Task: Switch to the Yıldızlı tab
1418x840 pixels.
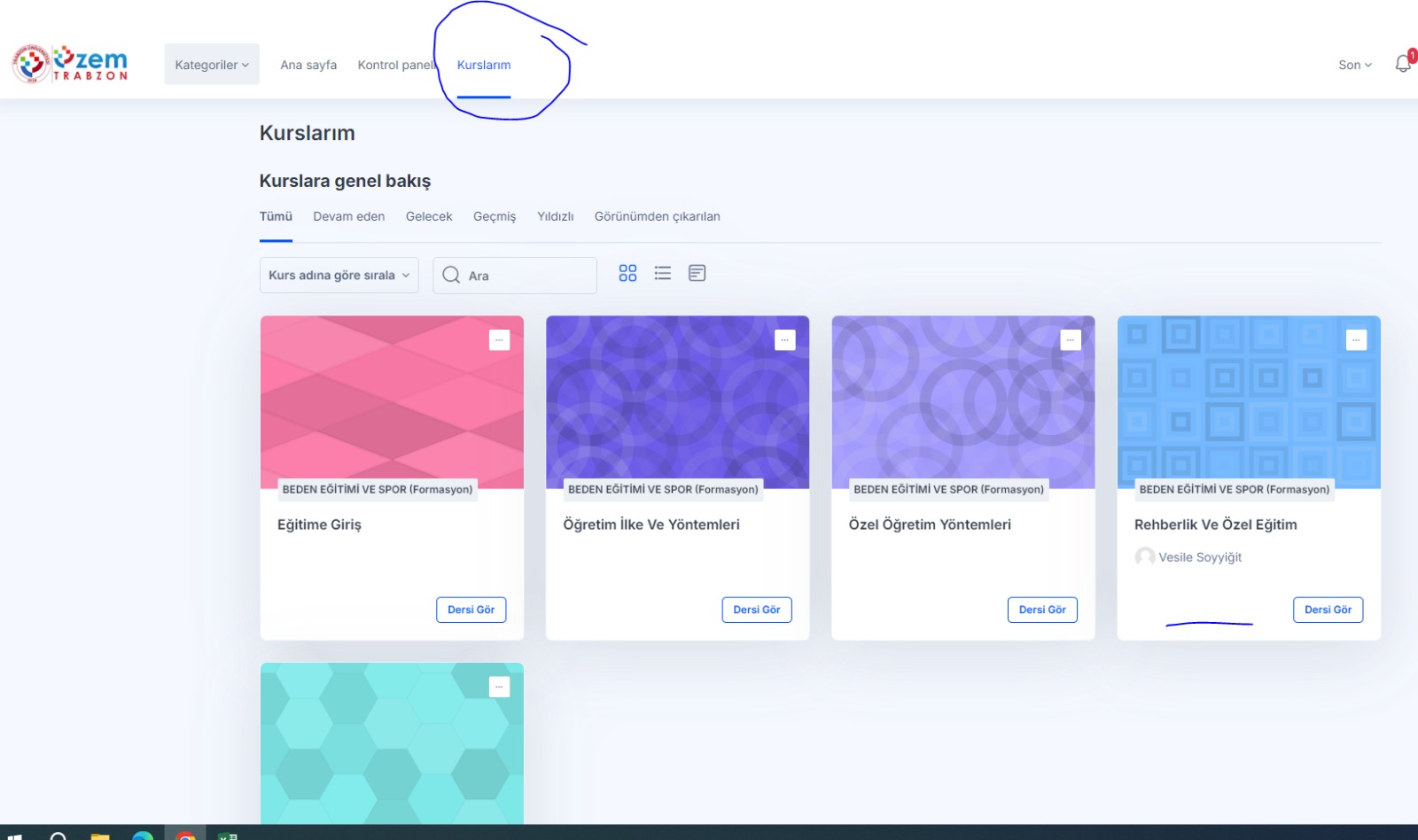Action: point(555,216)
